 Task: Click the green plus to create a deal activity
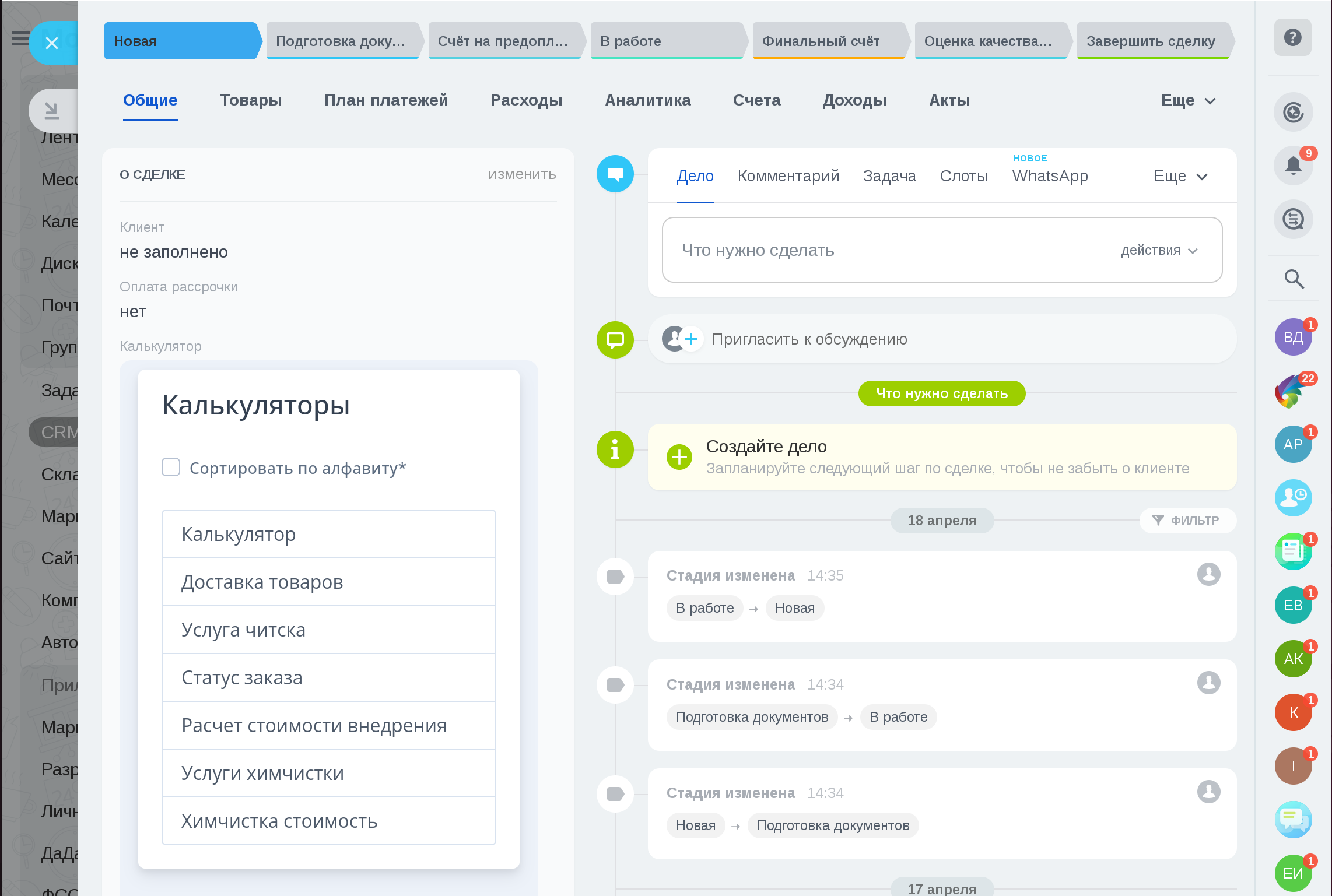pyautogui.click(x=679, y=457)
